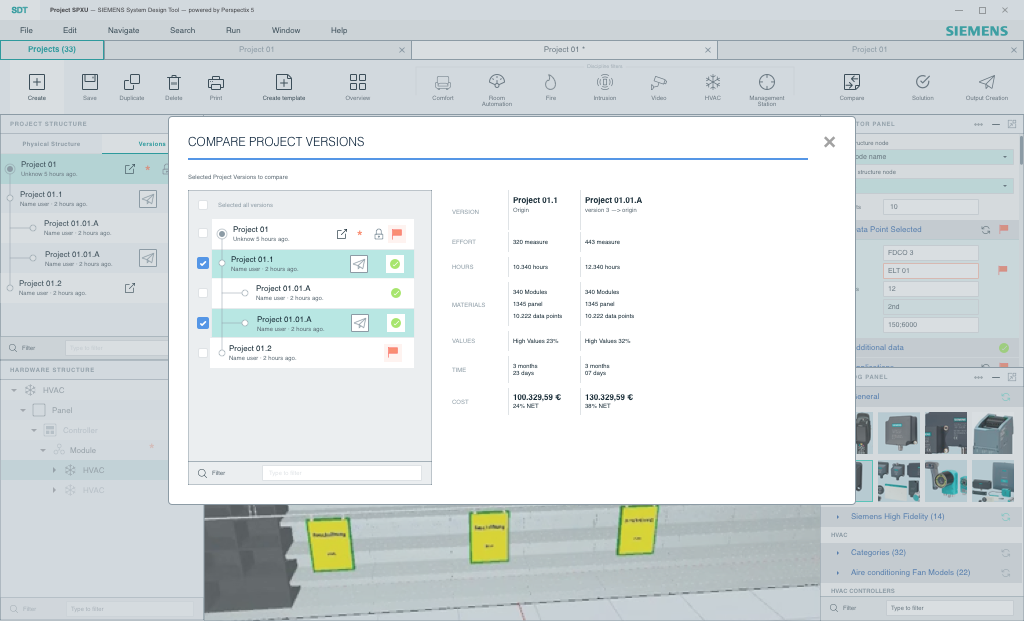Image resolution: width=1024 pixels, height=621 pixels.
Task: Uncheck the dialog Project 01.1 checkbox
Action: point(203,263)
